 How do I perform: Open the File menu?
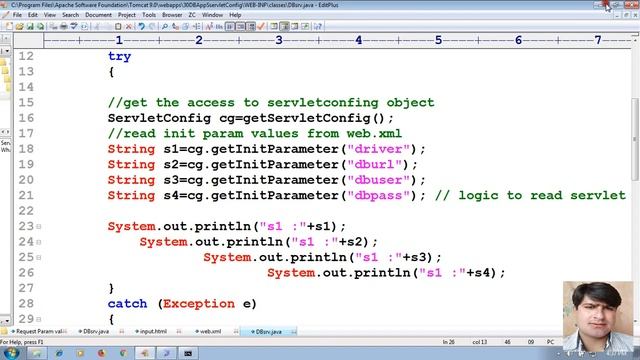point(17,15)
